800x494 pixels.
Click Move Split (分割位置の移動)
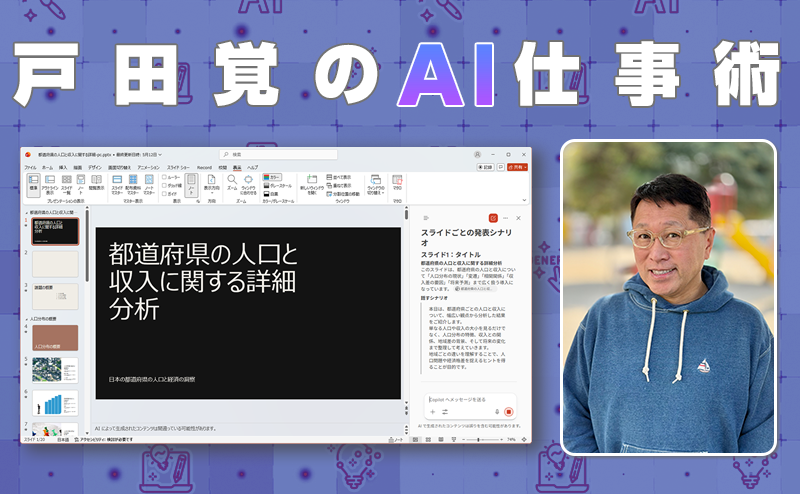click(x=343, y=194)
